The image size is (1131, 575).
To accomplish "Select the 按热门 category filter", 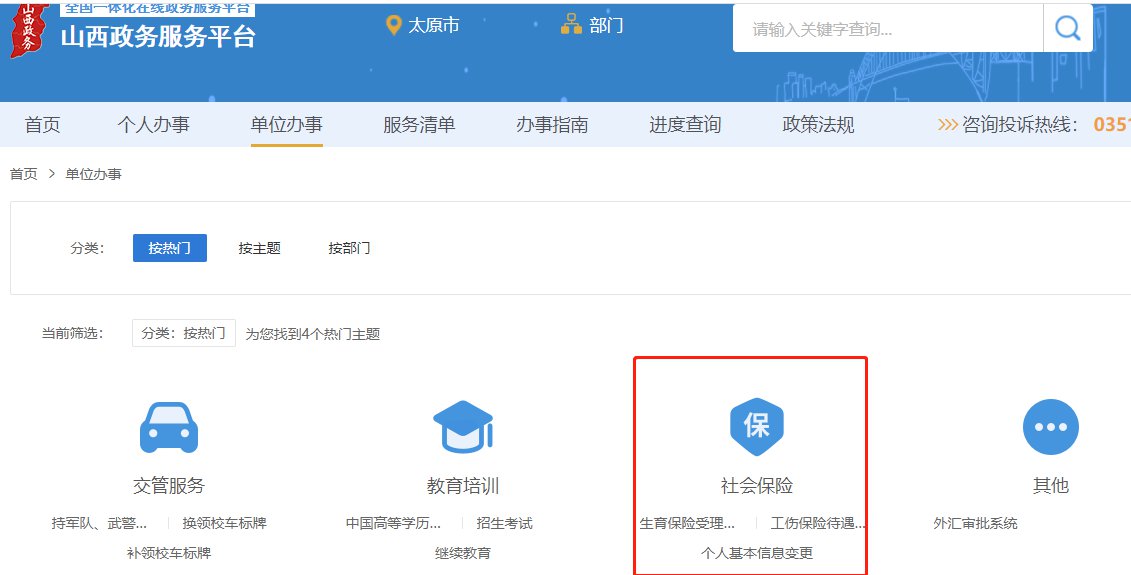I will 169,248.
